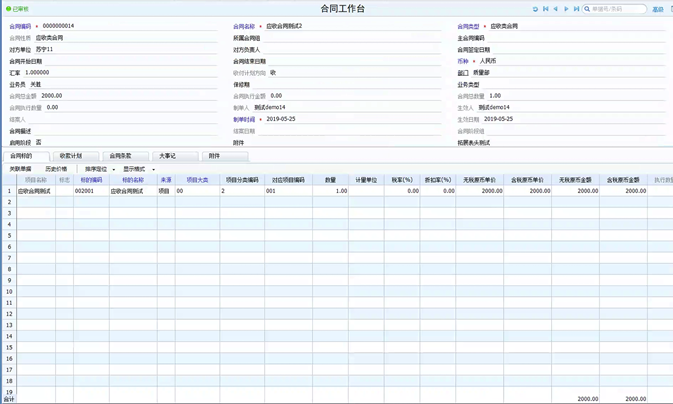Click the 生效日期 field 2019-05-25

[574, 119]
